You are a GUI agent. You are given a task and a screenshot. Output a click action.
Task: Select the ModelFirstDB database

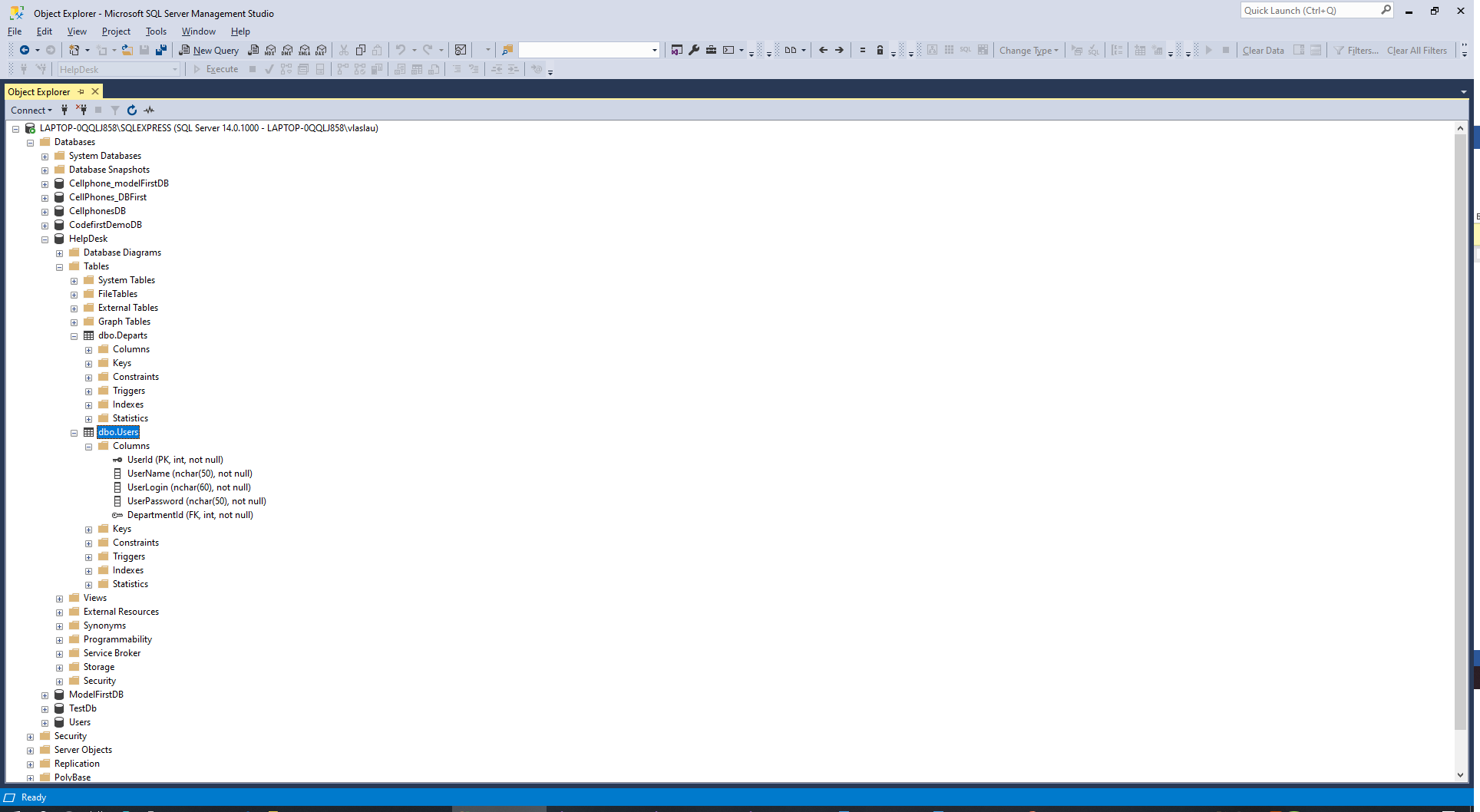(96, 695)
